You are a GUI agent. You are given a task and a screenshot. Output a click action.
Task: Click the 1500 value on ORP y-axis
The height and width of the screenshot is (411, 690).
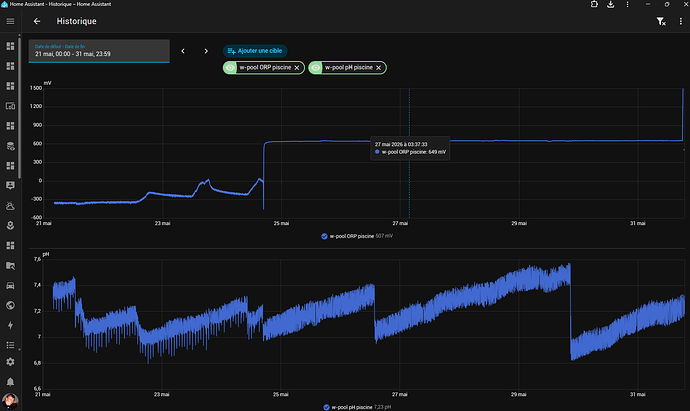coord(36,88)
